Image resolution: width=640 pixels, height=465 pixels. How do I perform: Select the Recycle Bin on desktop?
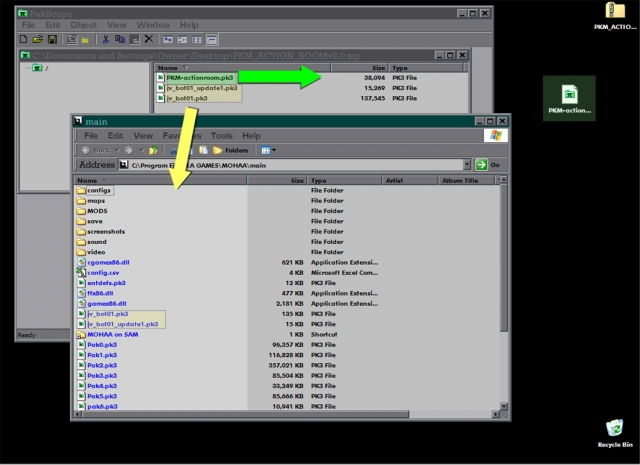coord(615,433)
